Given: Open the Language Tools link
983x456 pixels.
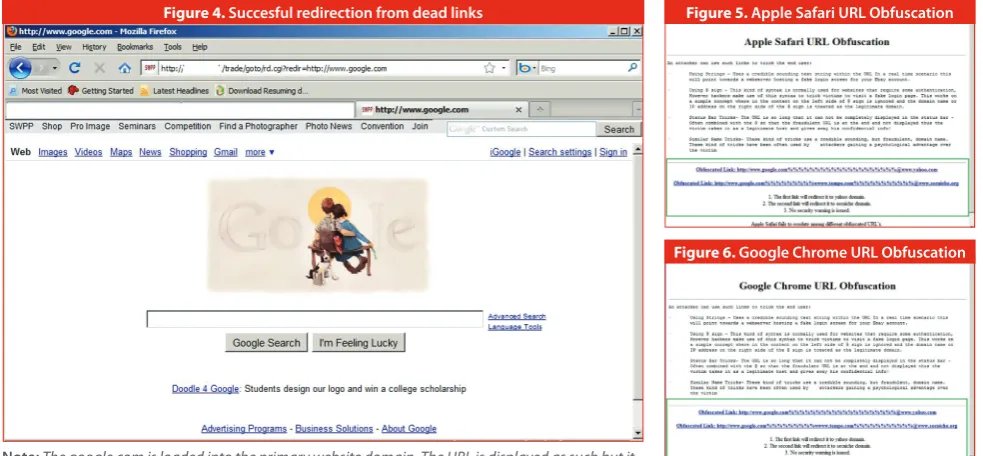Looking at the screenshot, I should point(515,327).
